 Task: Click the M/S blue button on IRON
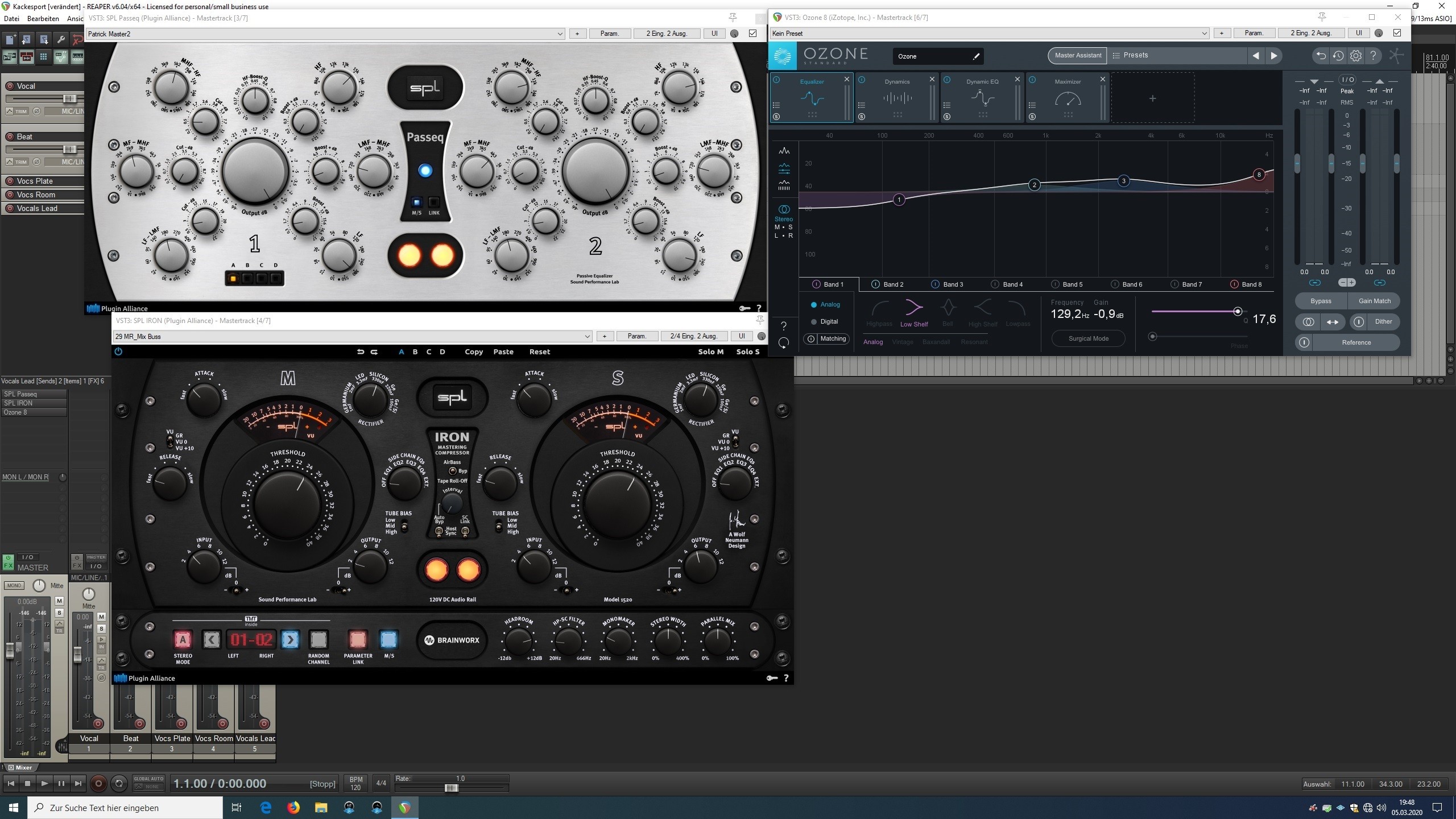[x=388, y=640]
